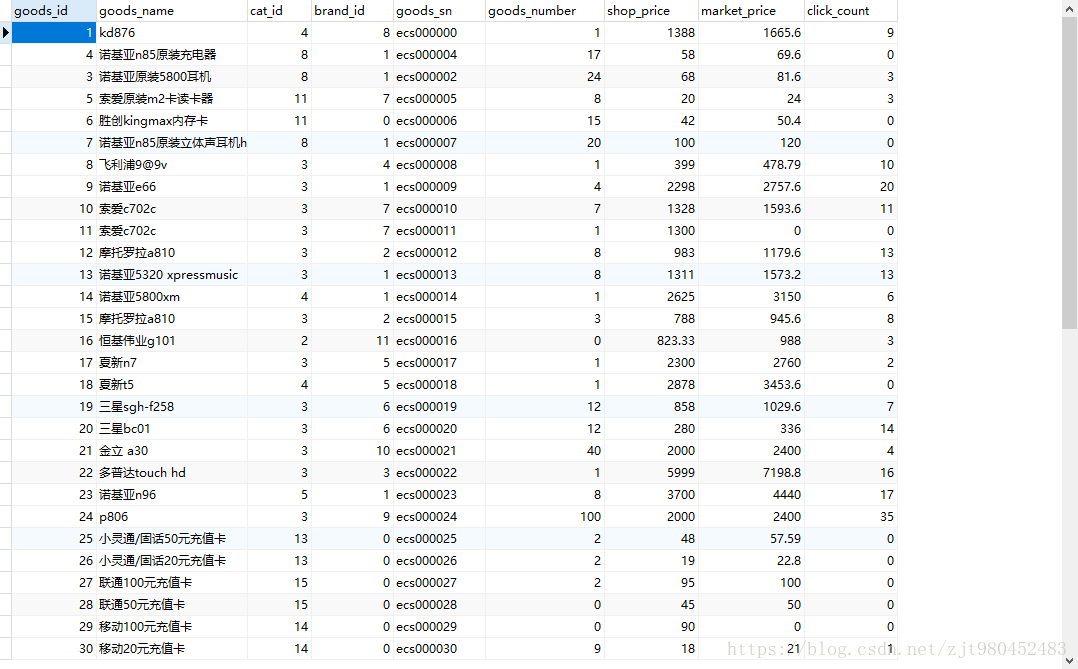Select goods_sn cell ecs000016

coord(439,340)
